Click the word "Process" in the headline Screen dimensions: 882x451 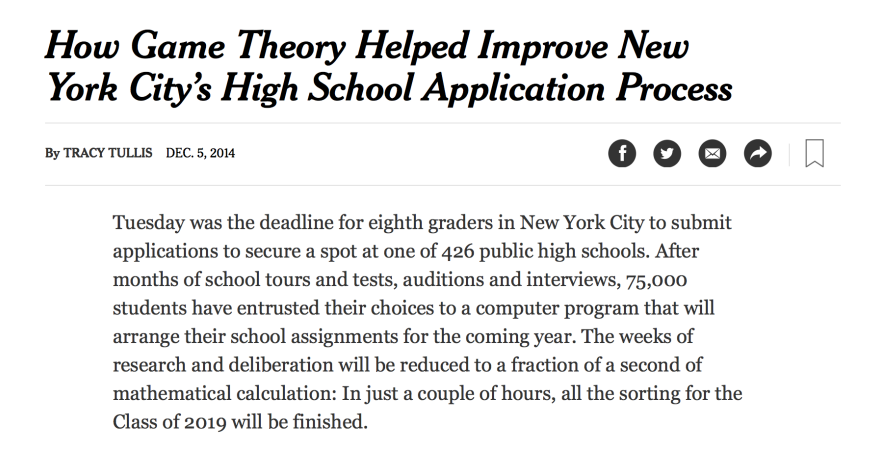point(674,88)
